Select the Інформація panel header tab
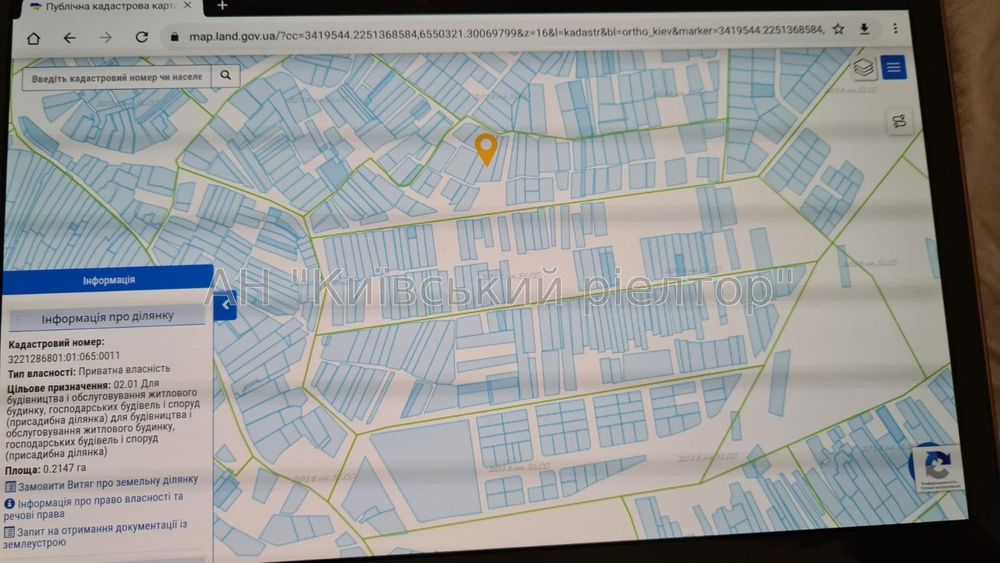Viewport: 1000px width, 563px height. pyautogui.click(x=108, y=281)
